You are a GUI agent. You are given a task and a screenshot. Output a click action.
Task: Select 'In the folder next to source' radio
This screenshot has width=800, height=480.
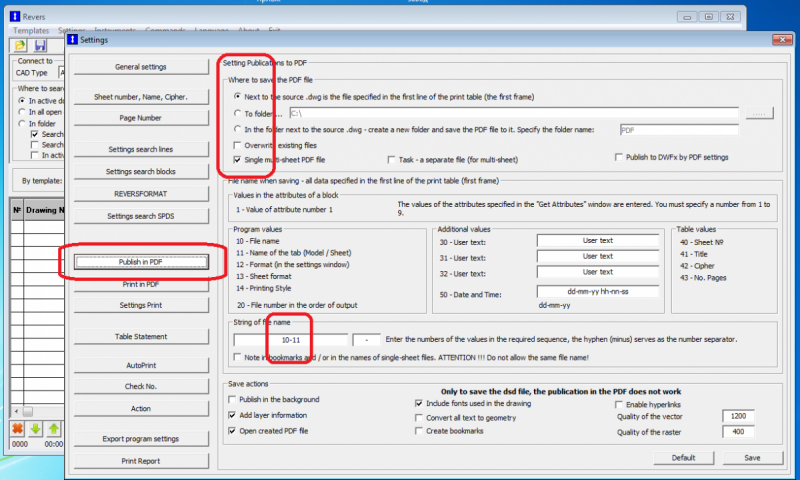(x=237, y=129)
